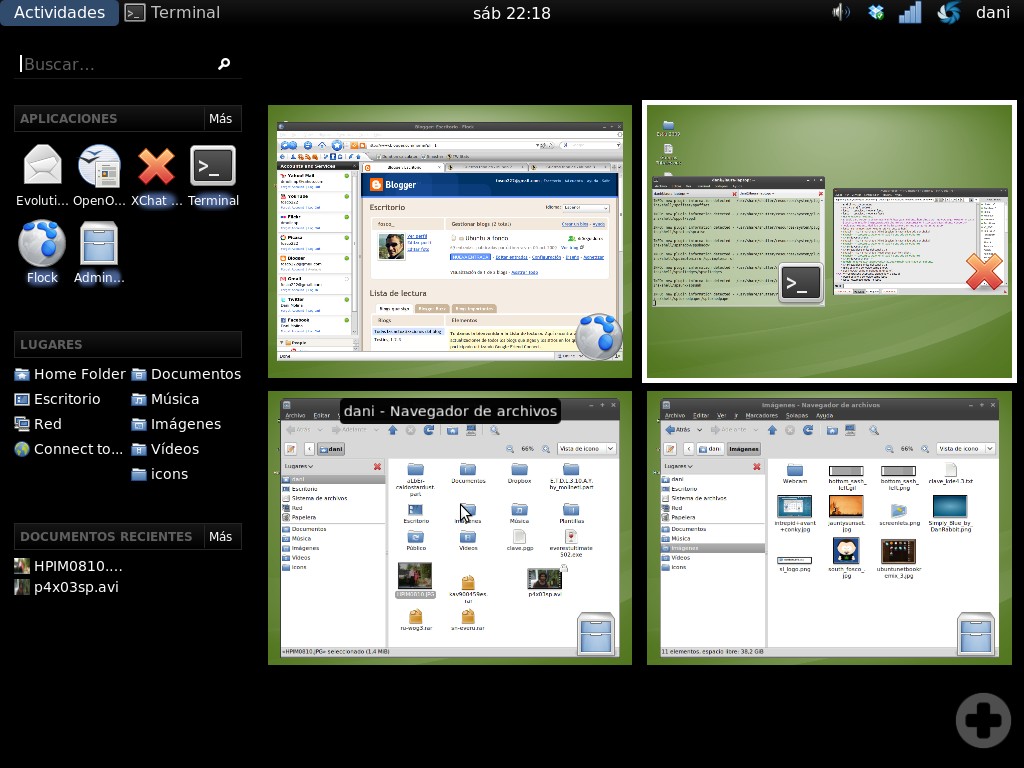Open the Evolution mail application
The width and height of the screenshot is (1024, 768).
coord(41,165)
